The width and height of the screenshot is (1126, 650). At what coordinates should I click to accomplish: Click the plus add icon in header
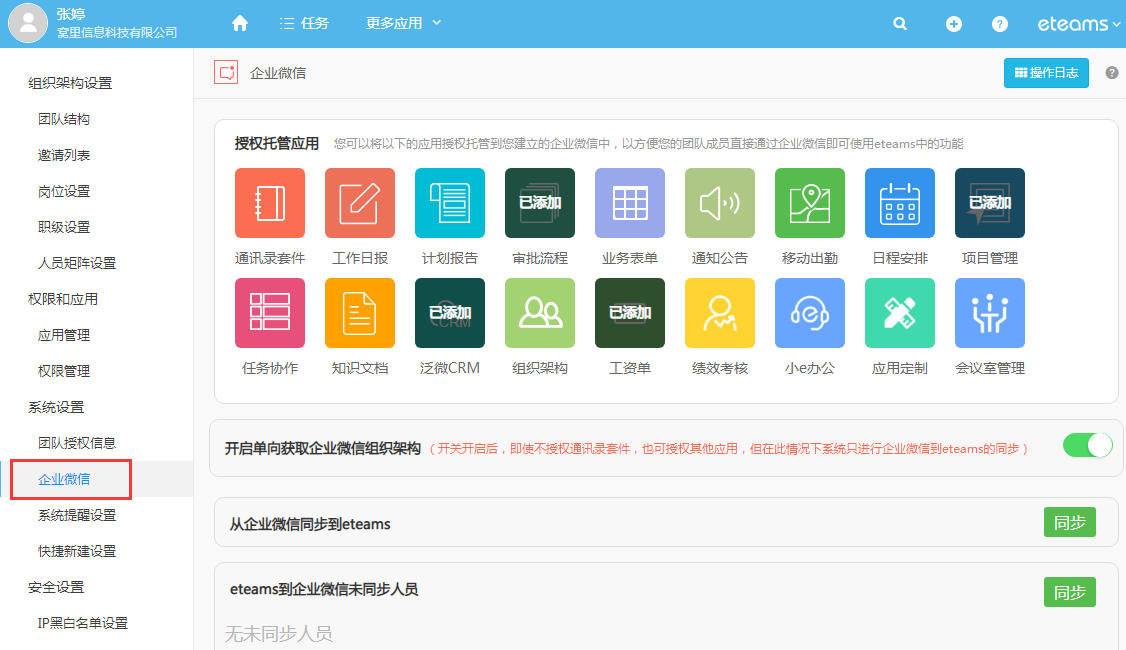[x=954, y=24]
